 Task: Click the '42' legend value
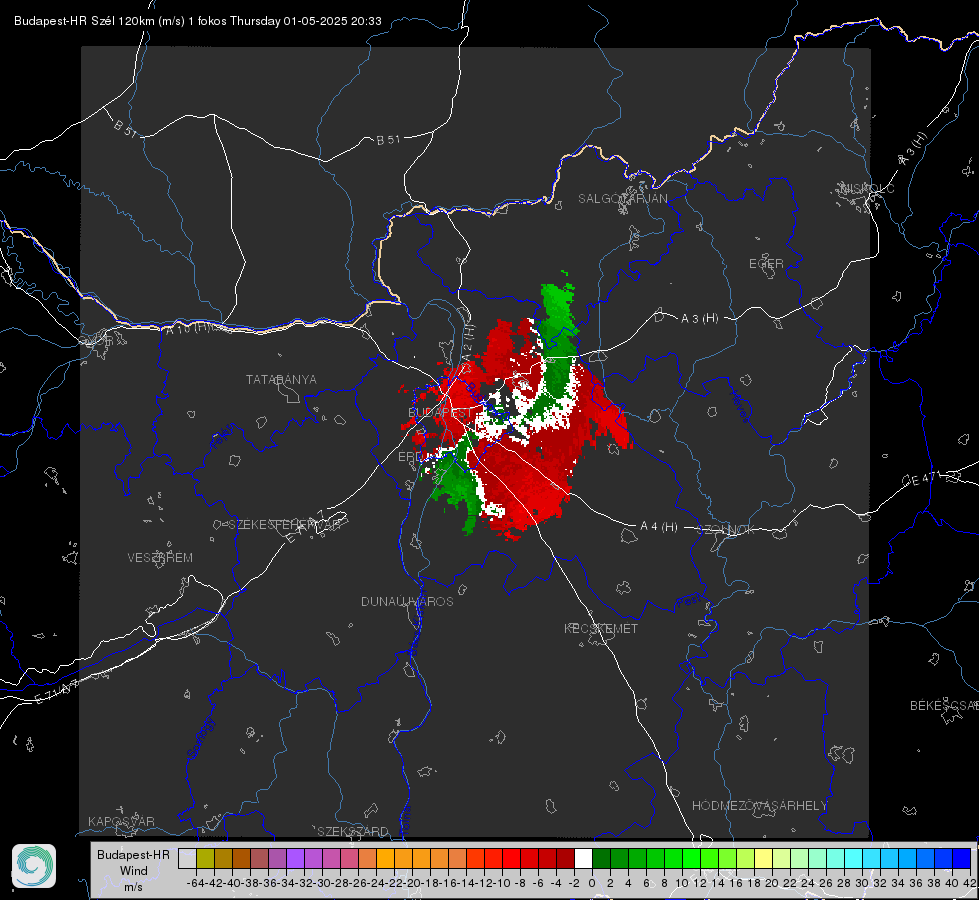(x=970, y=883)
